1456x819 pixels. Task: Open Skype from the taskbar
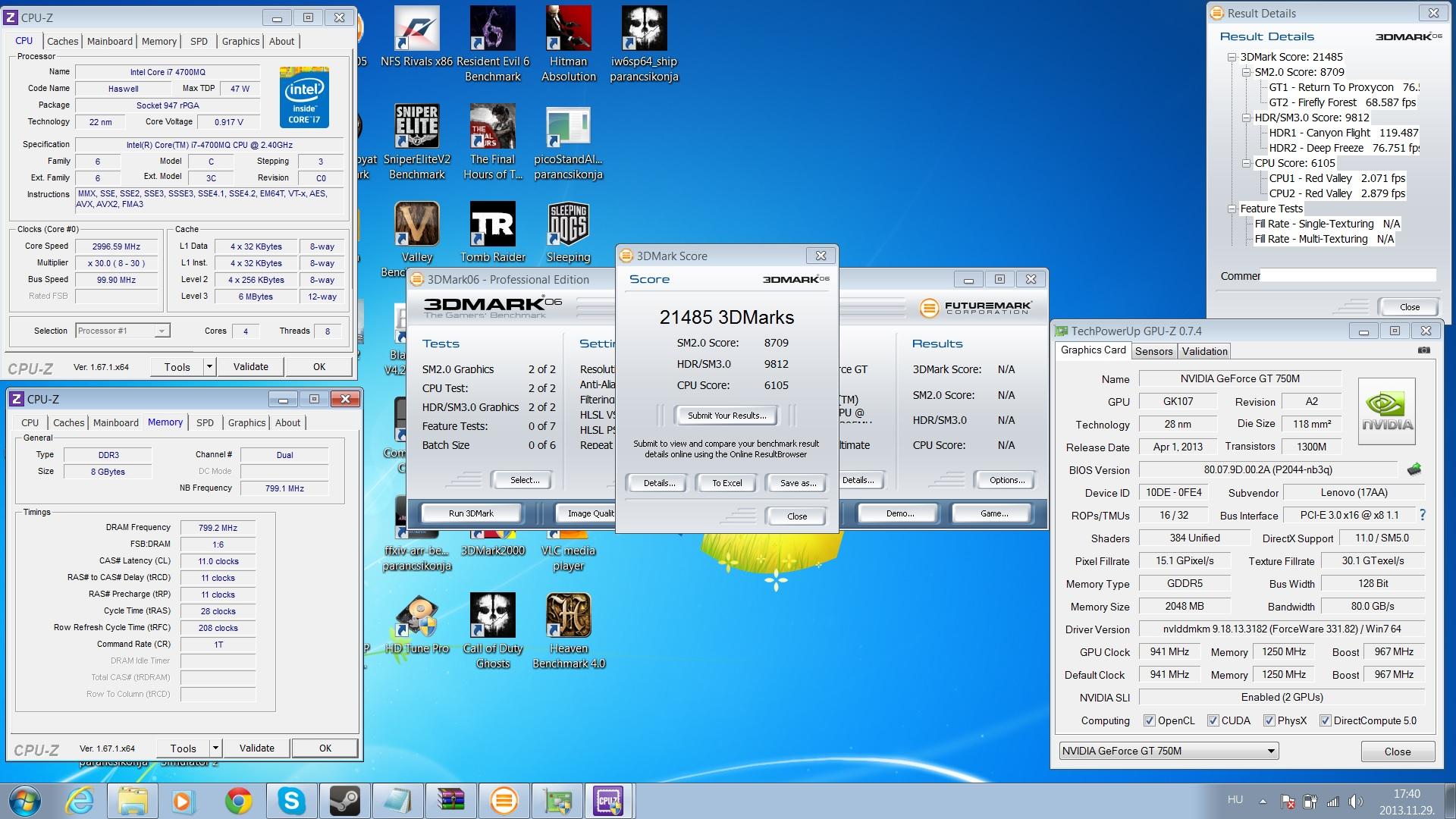click(x=291, y=801)
